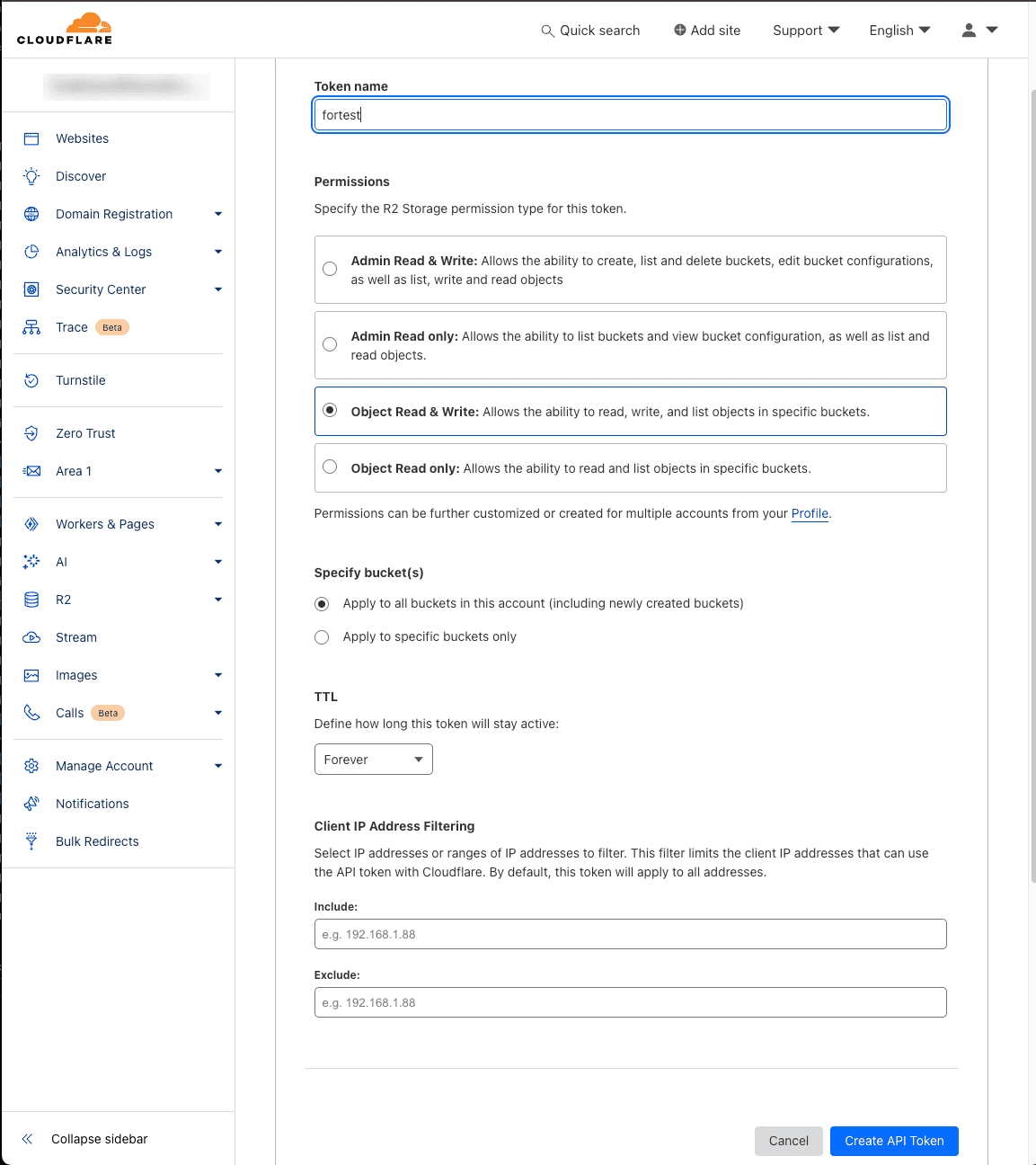Image resolution: width=1036 pixels, height=1165 pixels.
Task: Click the Exclude IP address field
Action: [x=631, y=1002]
